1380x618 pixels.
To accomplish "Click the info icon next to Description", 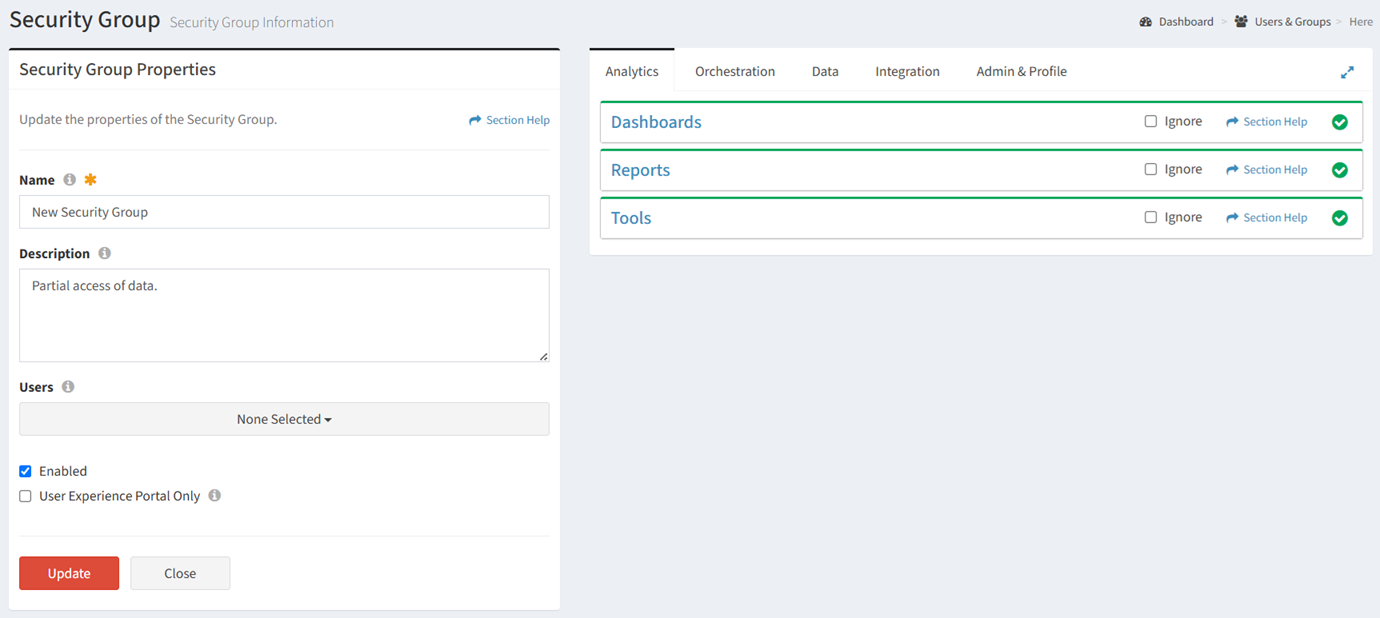I will (104, 254).
